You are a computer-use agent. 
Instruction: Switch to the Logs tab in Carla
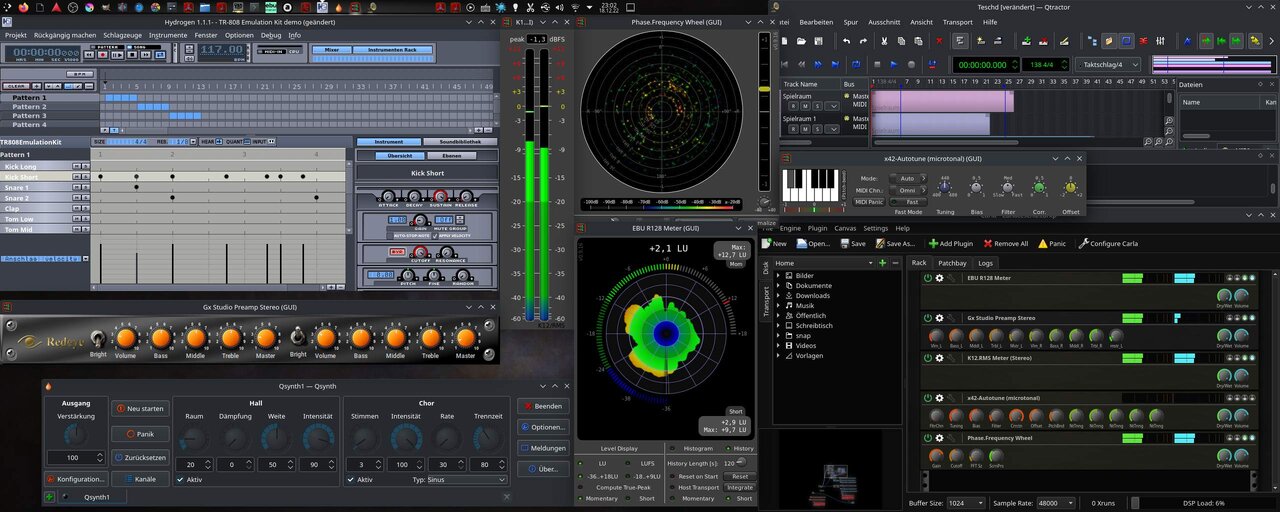(985, 263)
